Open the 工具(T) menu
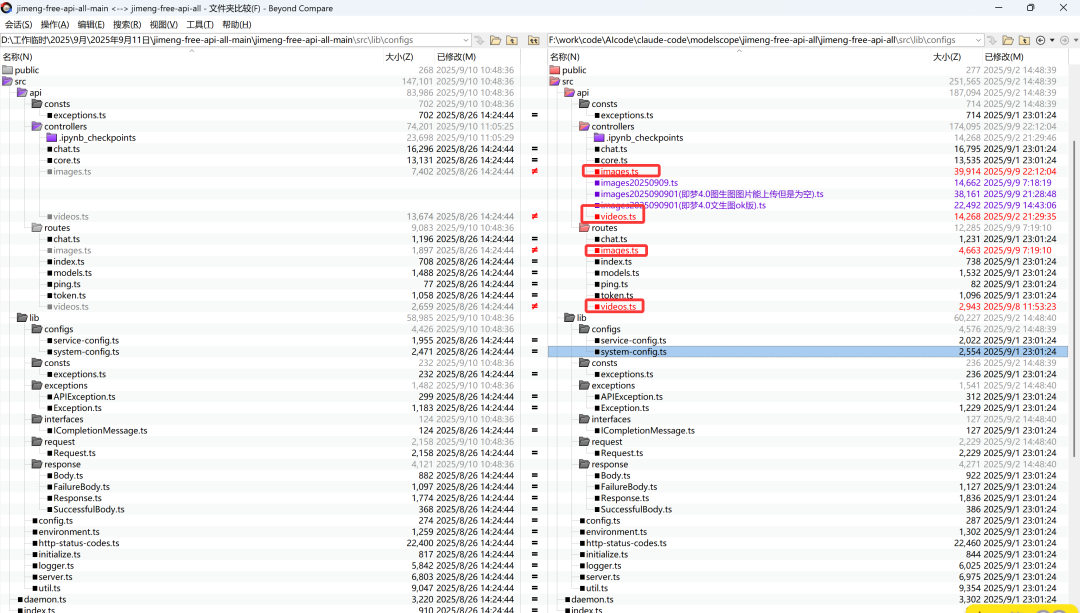This screenshot has height=613, width=1080. (x=200, y=24)
